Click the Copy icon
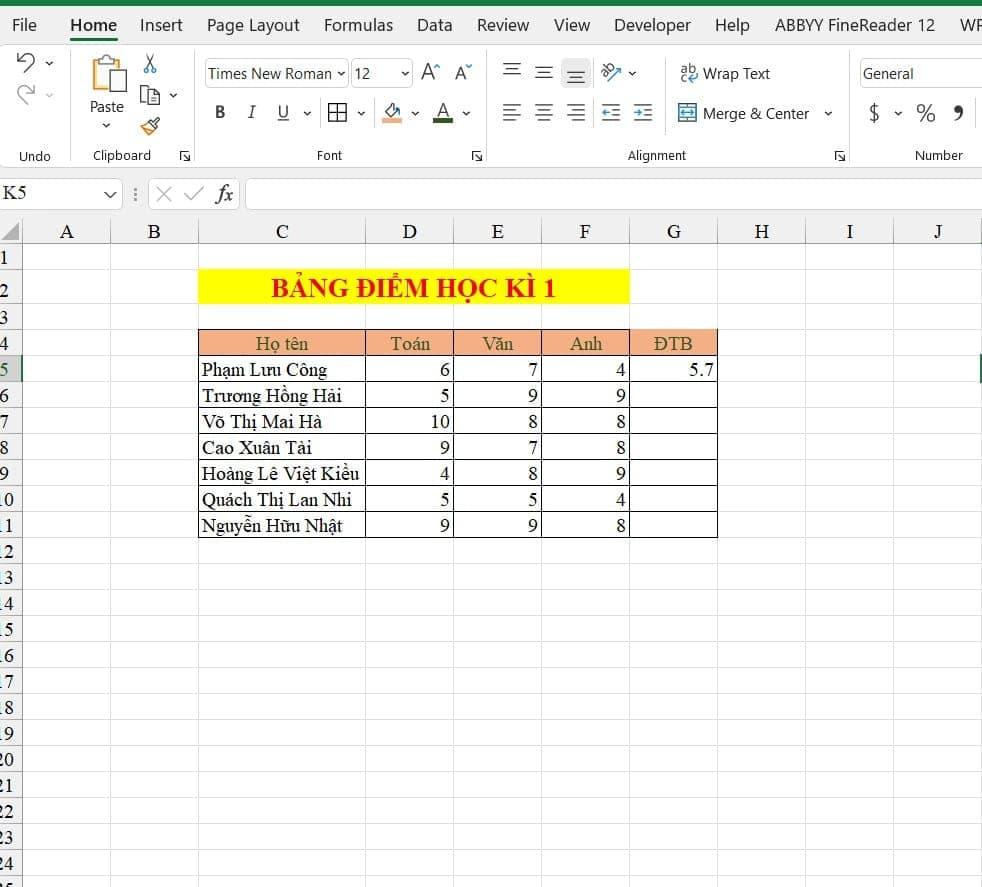The image size is (982, 887). (150, 95)
